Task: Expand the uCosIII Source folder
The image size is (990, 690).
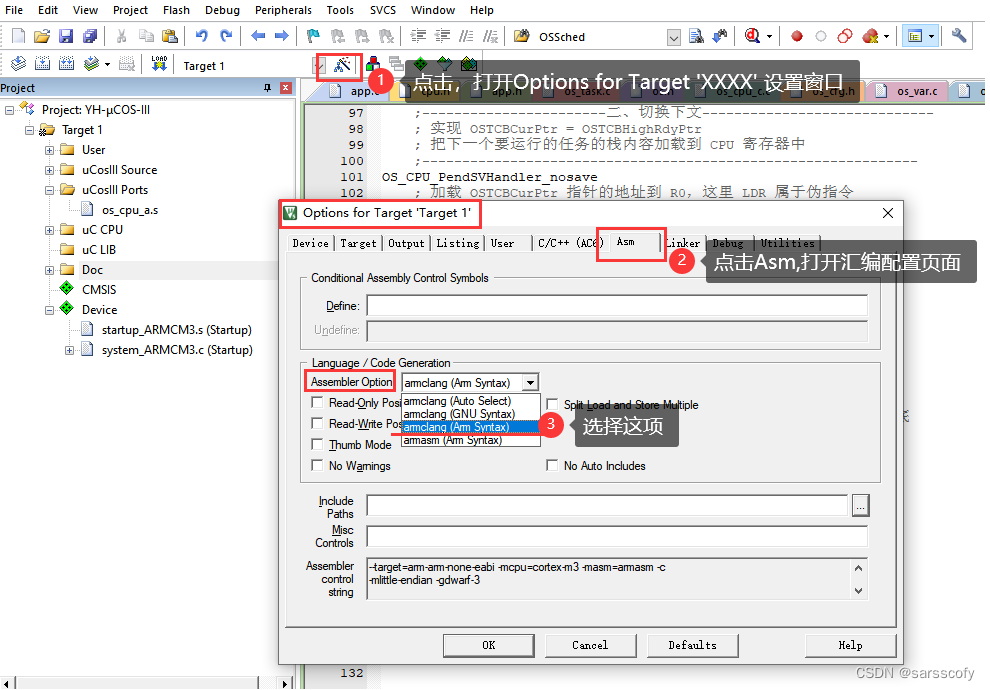Action: click(49, 170)
